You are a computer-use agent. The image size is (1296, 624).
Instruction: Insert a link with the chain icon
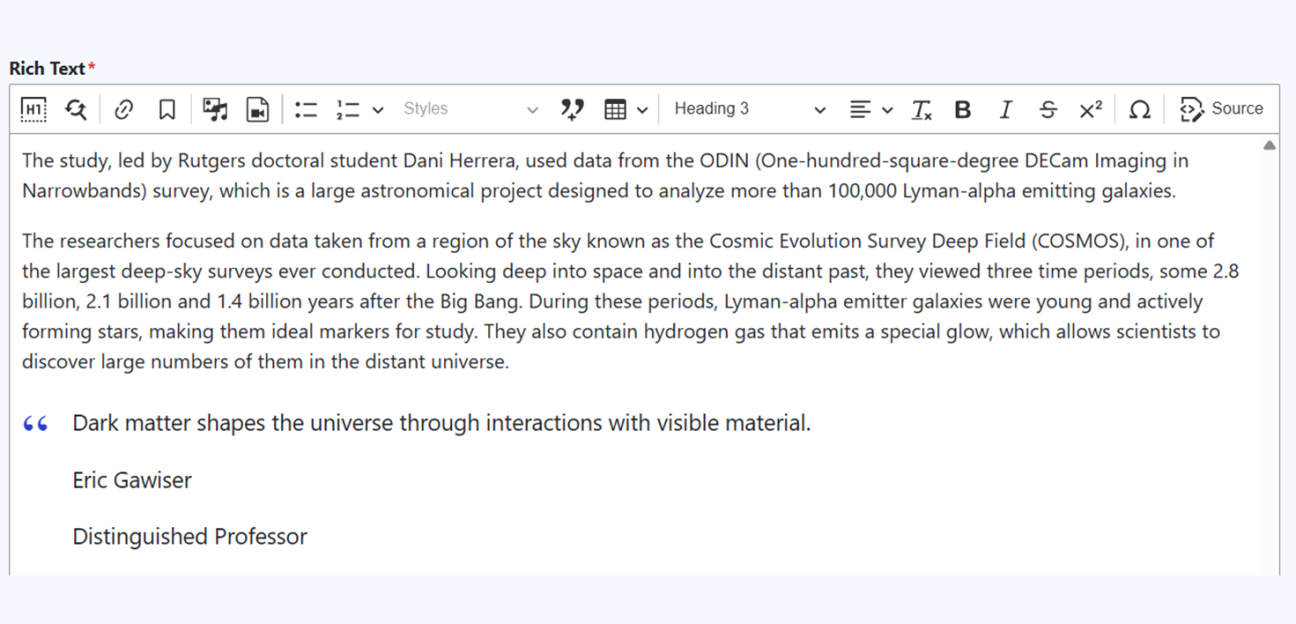(124, 110)
